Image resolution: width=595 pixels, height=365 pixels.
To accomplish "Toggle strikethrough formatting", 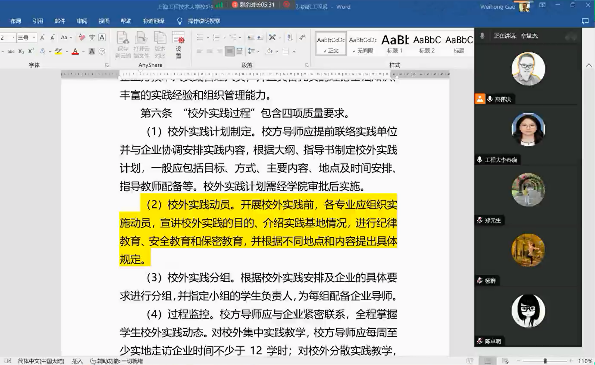I will (x=11, y=51).
